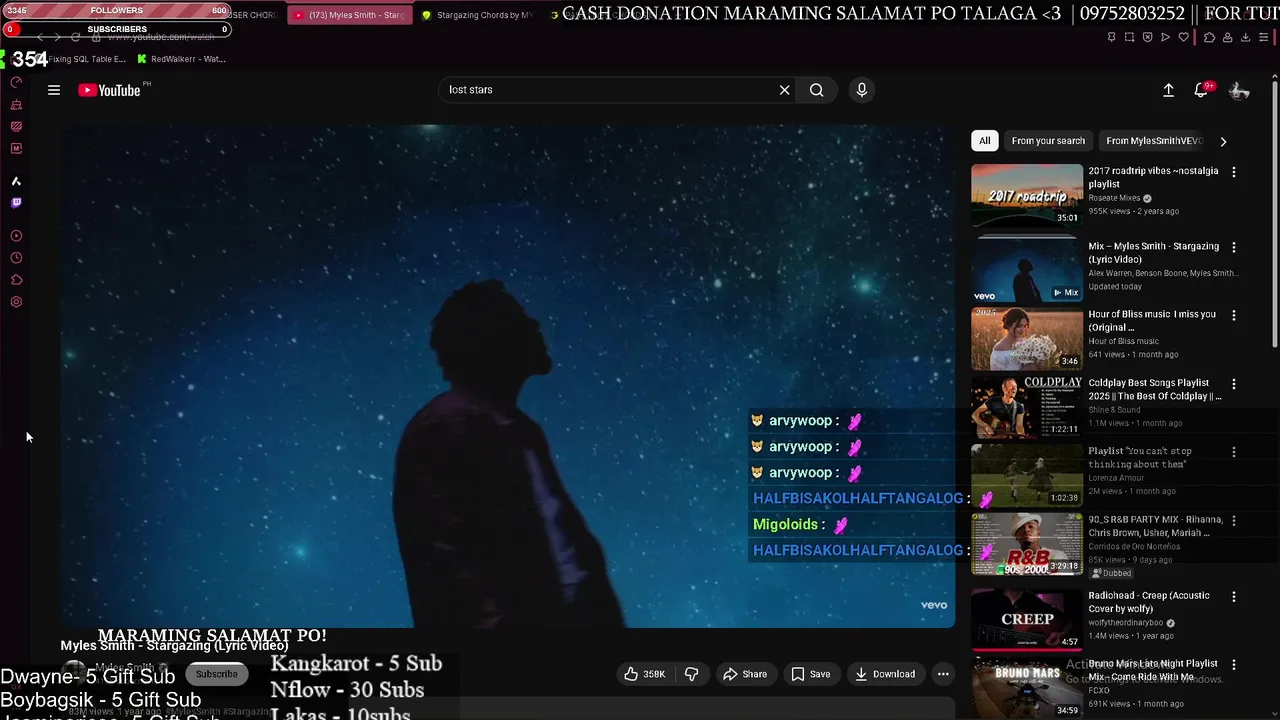The height and width of the screenshot is (720, 1280).
Task: Toggle the Subscribe button for Myles Smith
Action: [x=217, y=674]
